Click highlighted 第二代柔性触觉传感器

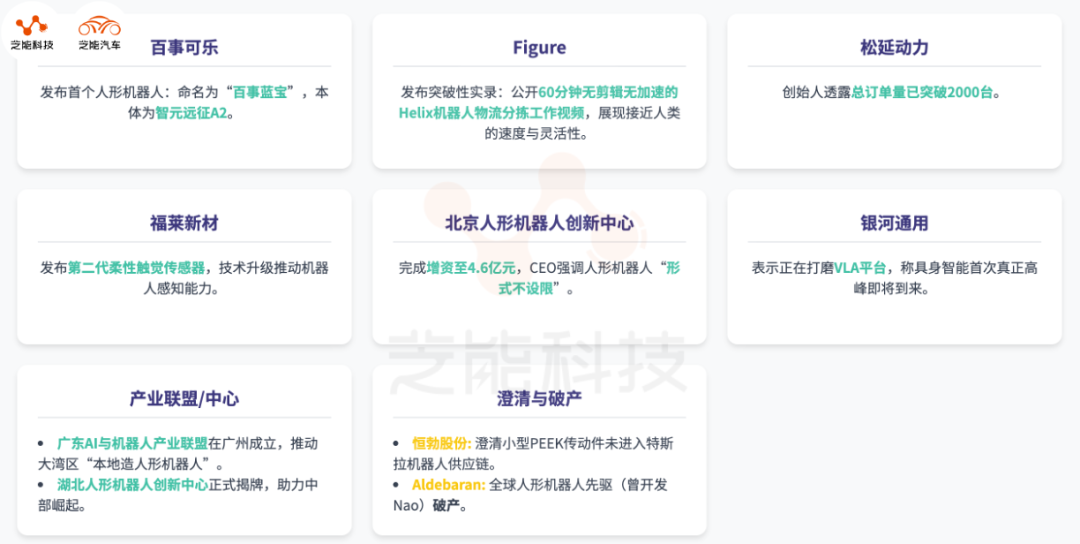(136, 268)
